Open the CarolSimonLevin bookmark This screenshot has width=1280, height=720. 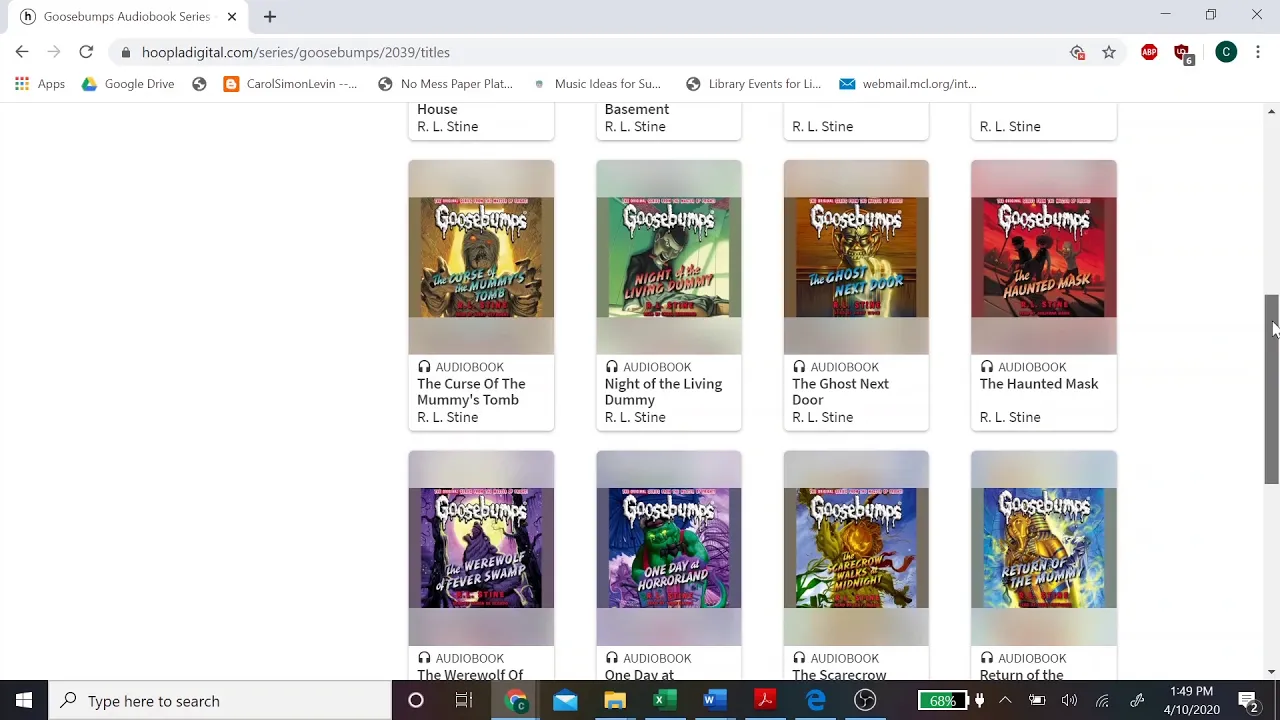point(290,84)
